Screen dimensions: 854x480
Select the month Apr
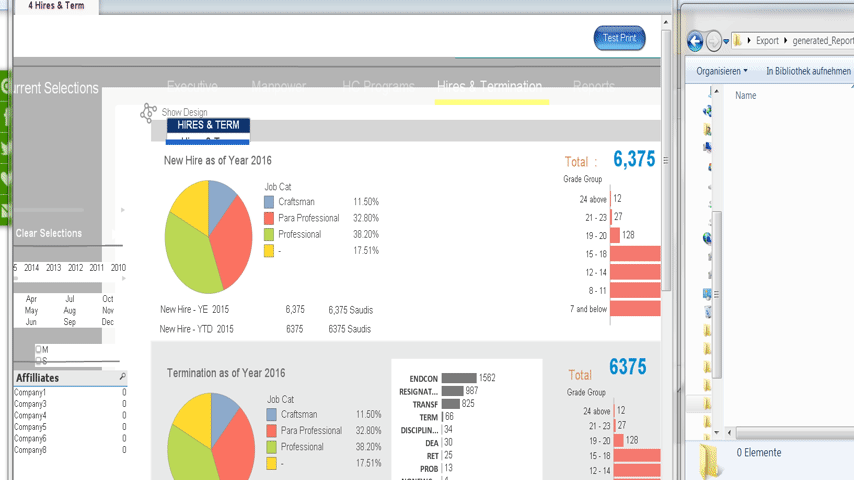(31, 299)
